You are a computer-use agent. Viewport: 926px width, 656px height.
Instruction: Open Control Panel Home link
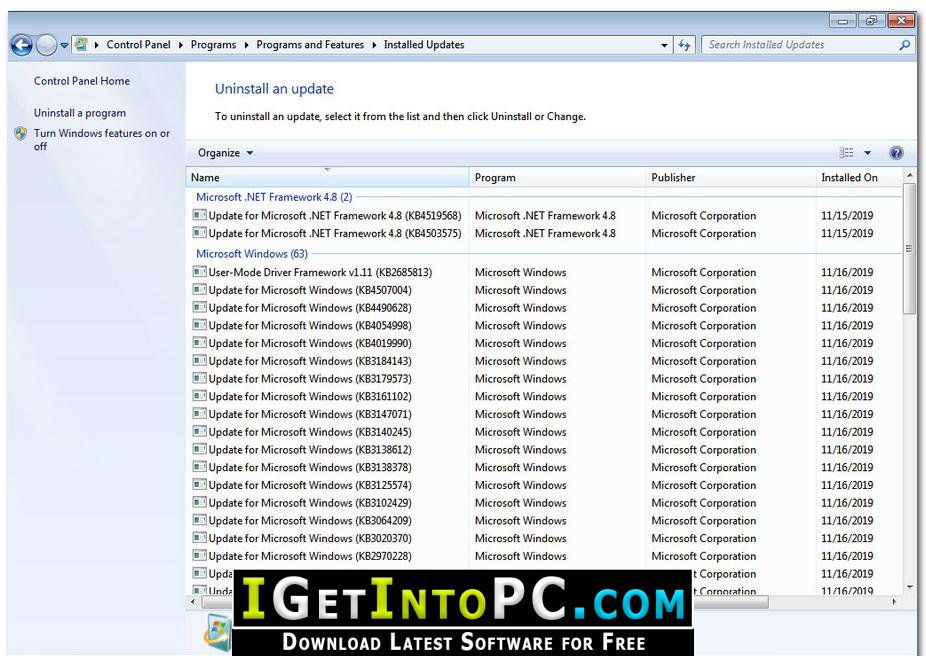(x=81, y=81)
